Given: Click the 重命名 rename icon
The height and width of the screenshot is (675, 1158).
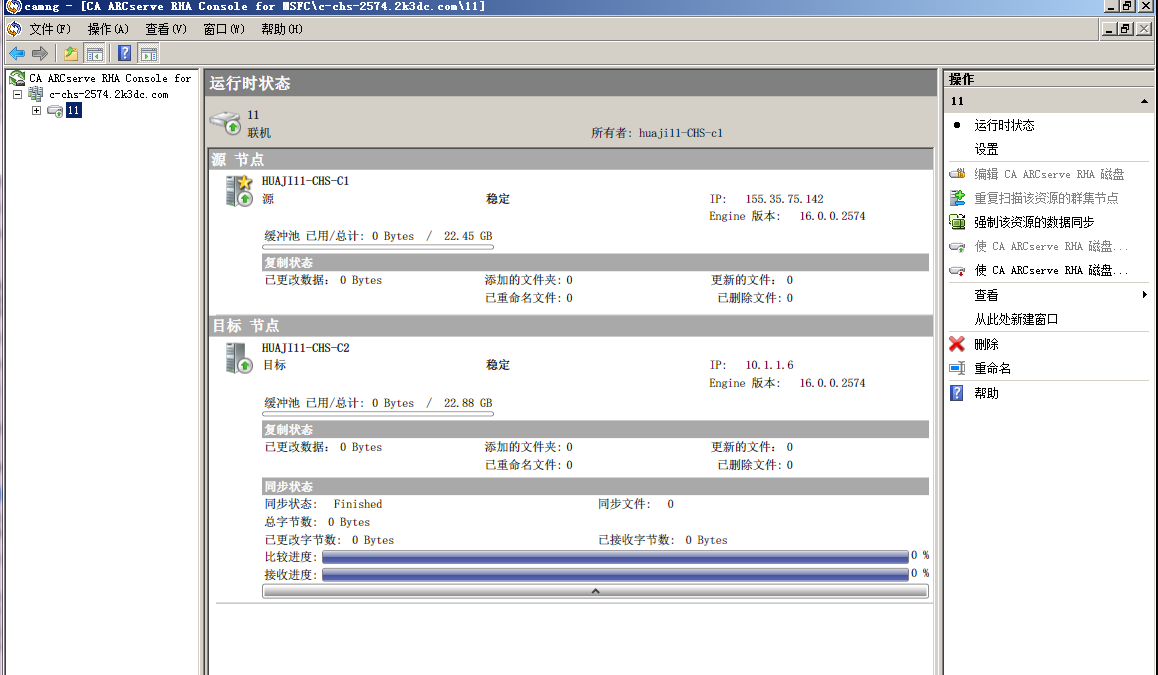Looking at the screenshot, I should [956, 368].
